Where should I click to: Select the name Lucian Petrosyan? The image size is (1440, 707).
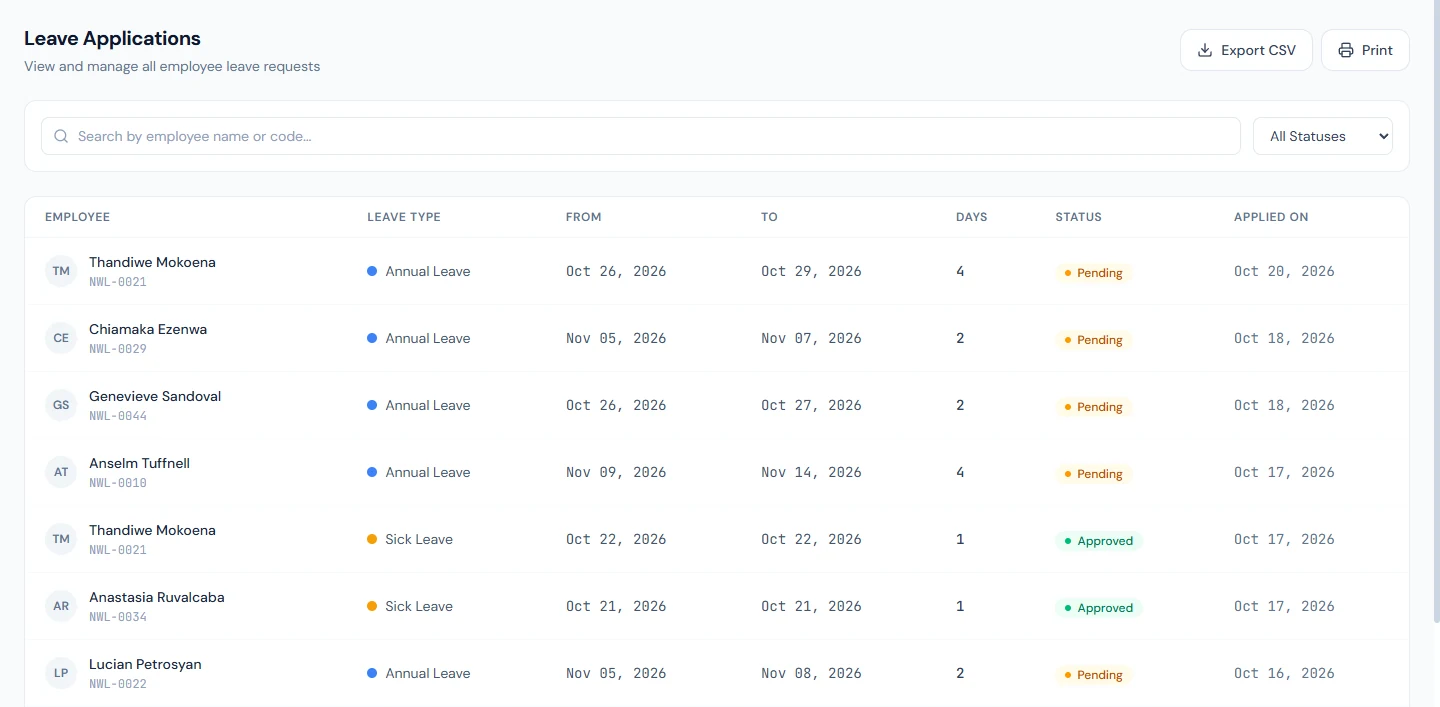145,664
